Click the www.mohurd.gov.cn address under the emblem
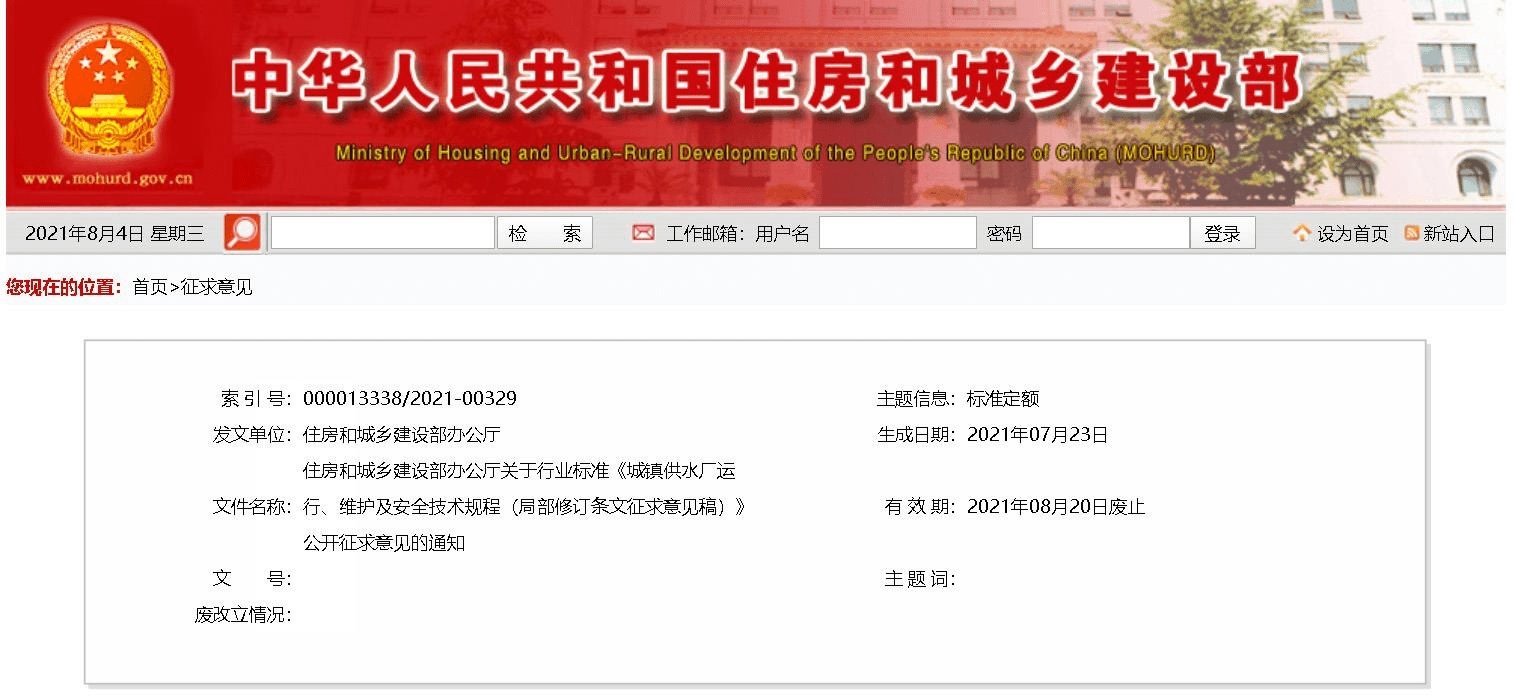 point(107,180)
